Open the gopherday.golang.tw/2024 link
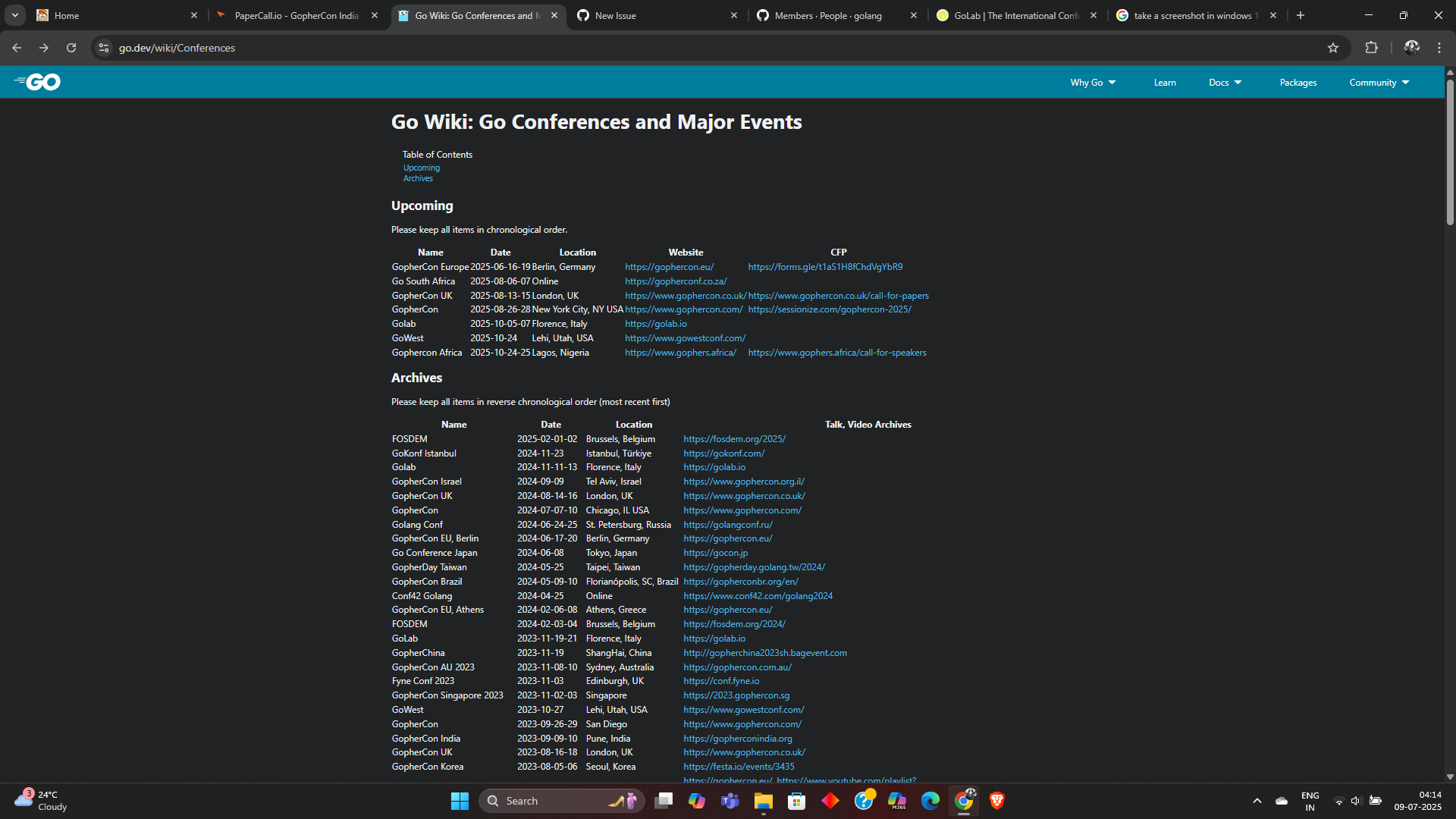Image resolution: width=1456 pixels, height=819 pixels. point(754,567)
